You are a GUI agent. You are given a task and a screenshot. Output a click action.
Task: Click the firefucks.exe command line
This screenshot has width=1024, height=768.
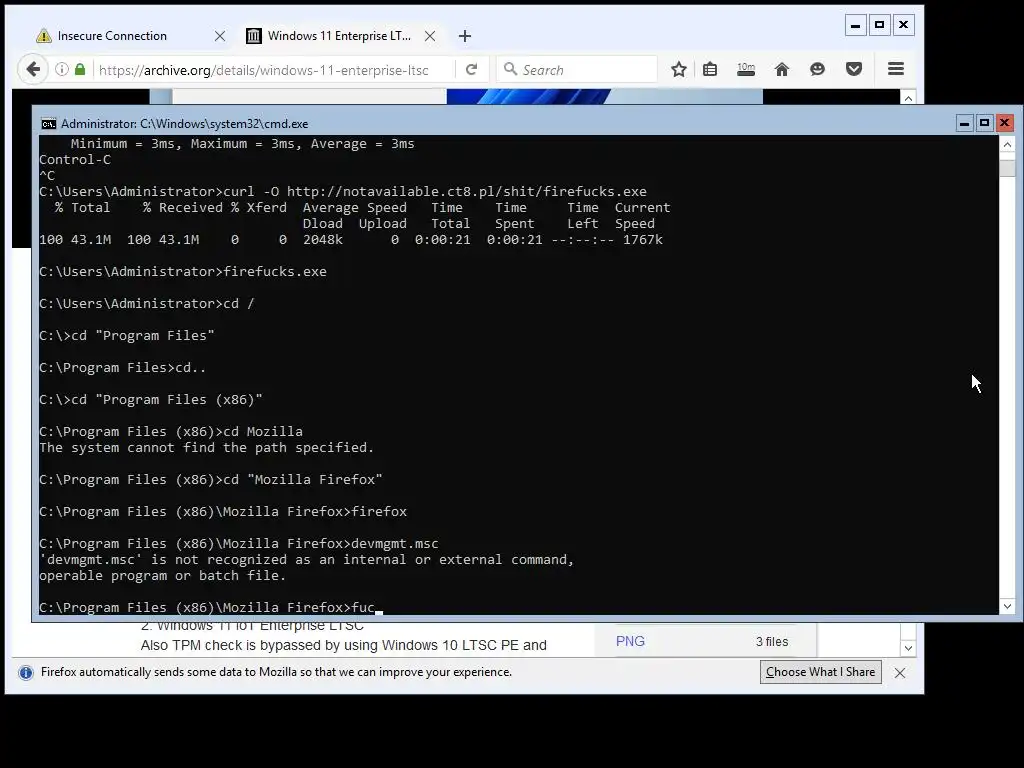click(183, 272)
